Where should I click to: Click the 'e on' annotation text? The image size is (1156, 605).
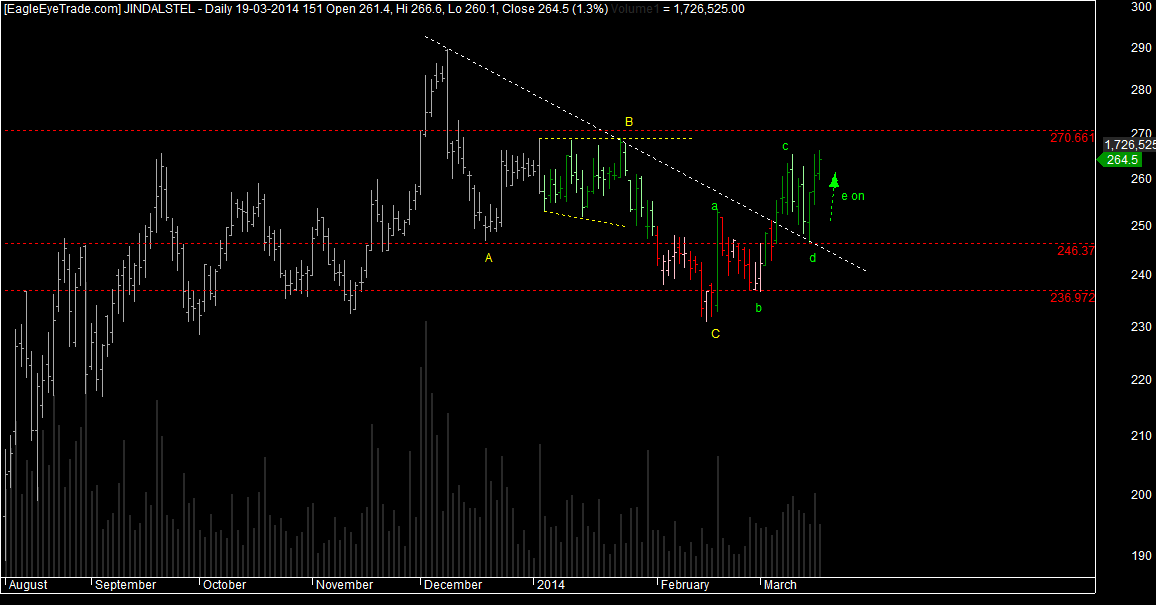pos(852,196)
